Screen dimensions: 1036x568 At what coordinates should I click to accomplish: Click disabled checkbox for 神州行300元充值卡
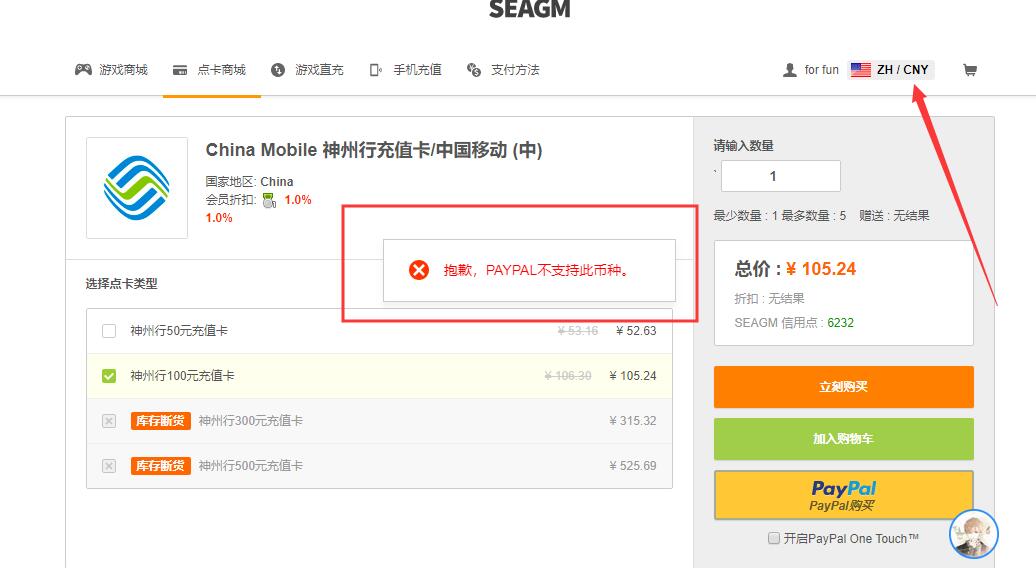[109, 421]
